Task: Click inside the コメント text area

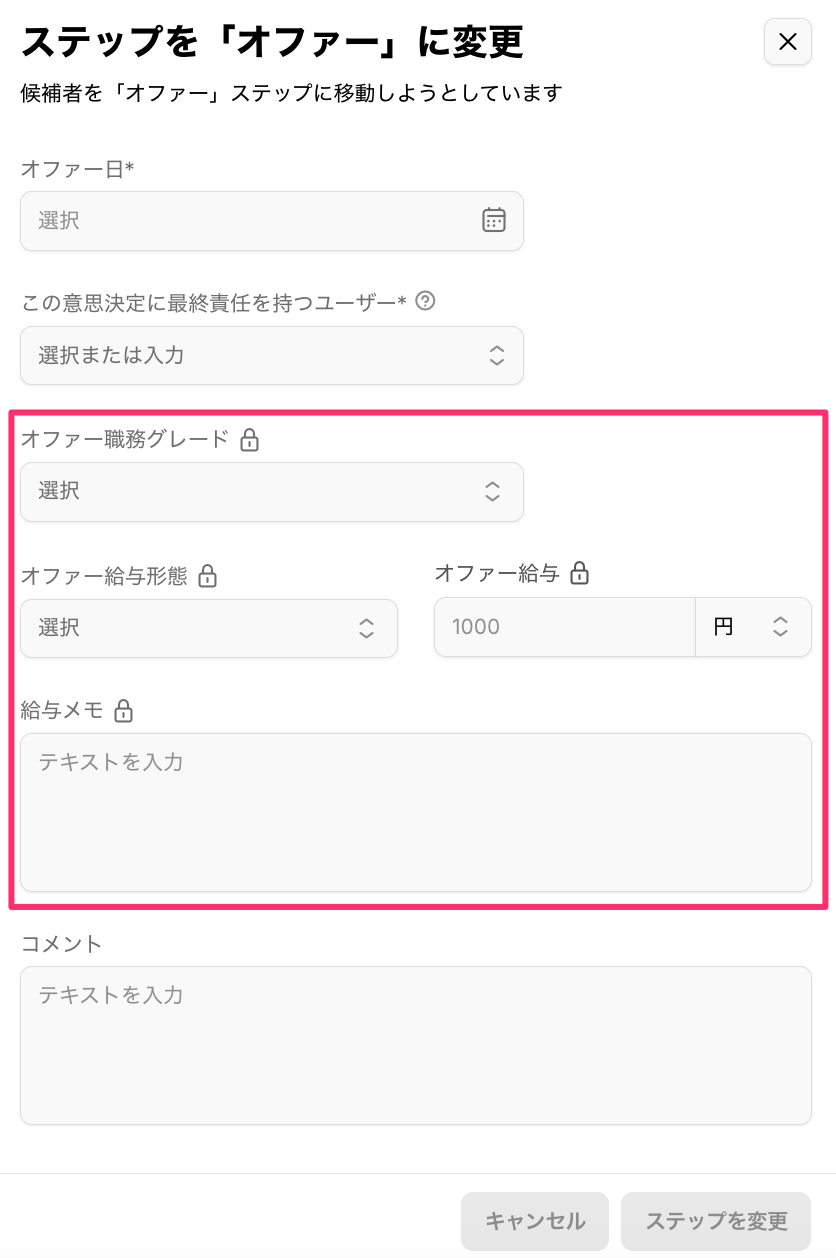Action: (x=415, y=1045)
